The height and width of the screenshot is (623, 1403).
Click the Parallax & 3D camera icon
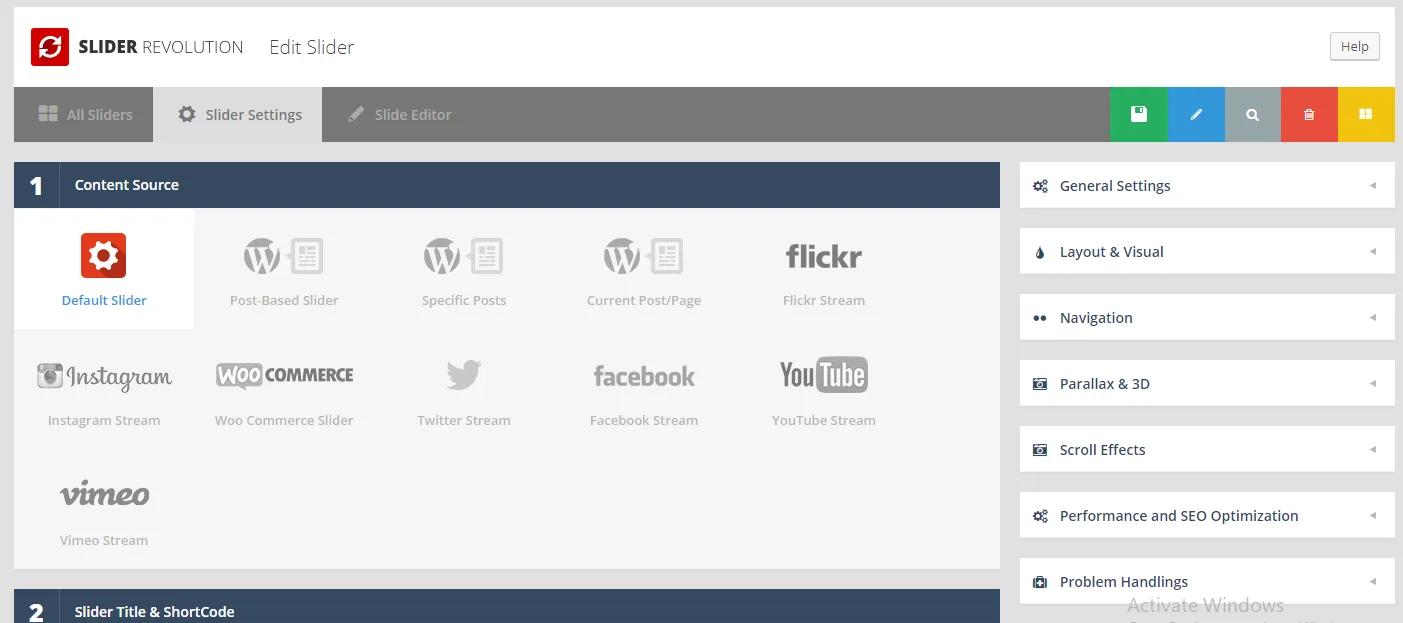[1040, 384]
